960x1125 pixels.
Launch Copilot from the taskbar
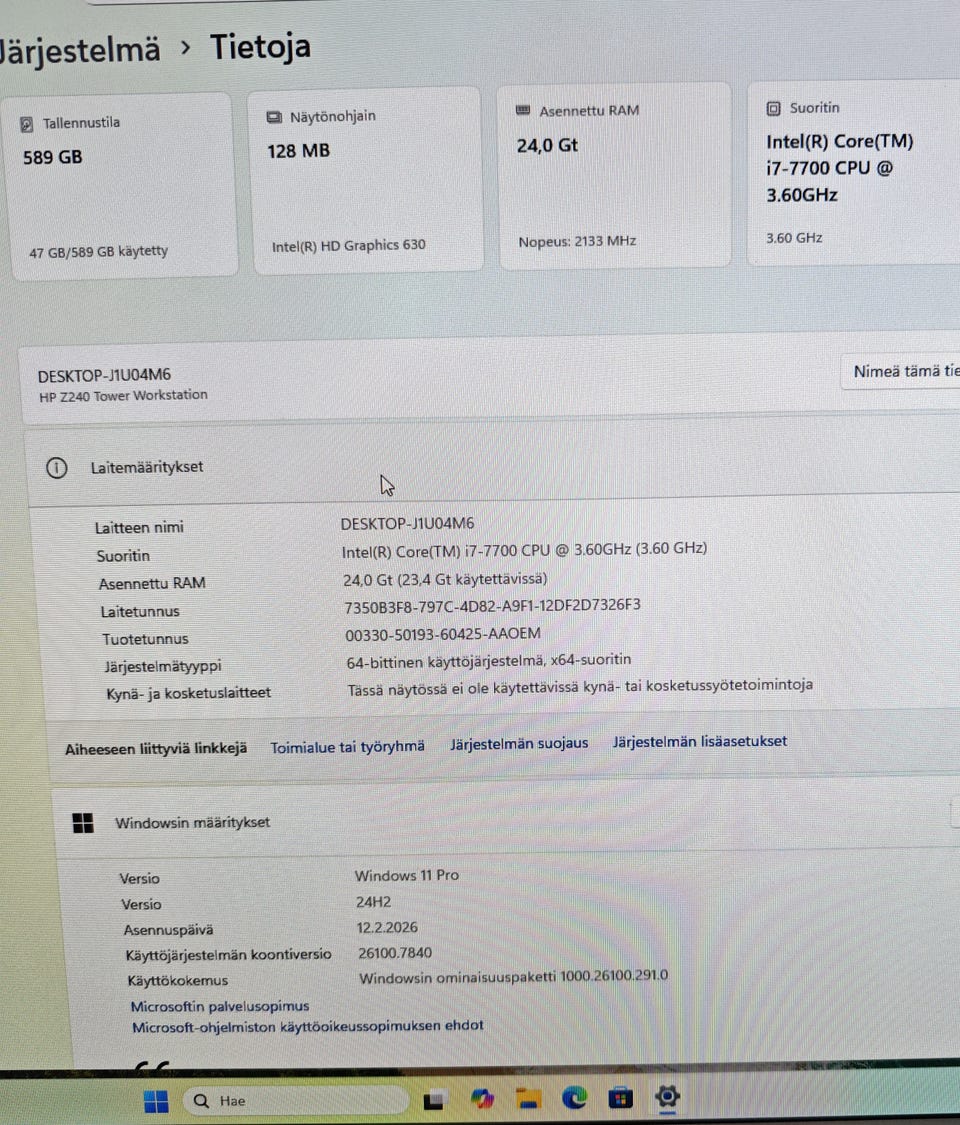coord(482,1098)
